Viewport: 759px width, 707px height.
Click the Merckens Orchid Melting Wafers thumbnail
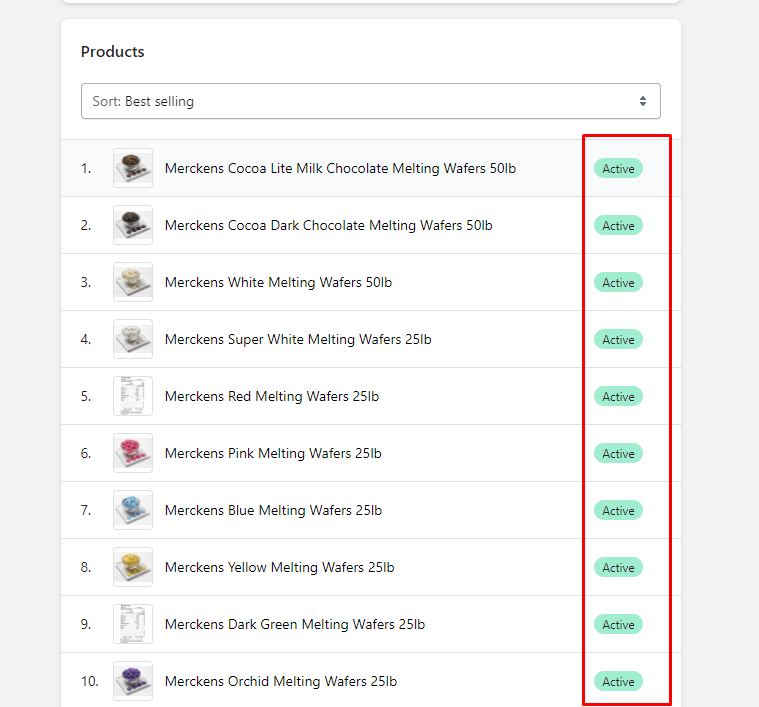click(133, 681)
